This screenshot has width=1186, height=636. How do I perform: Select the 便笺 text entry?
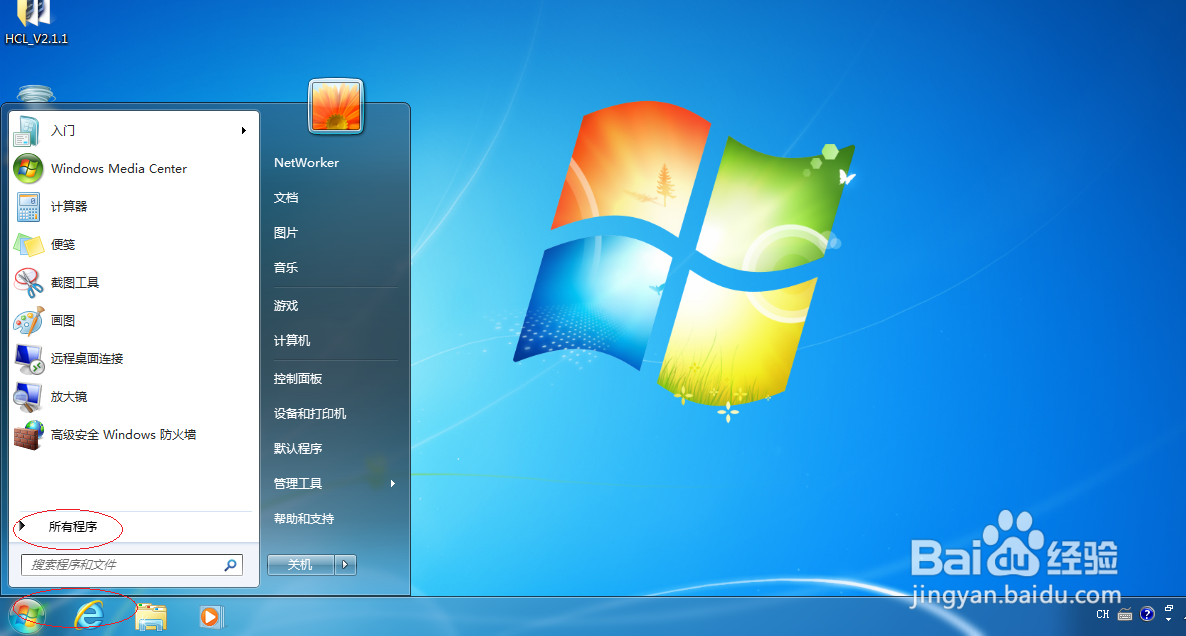coord(63,244)
